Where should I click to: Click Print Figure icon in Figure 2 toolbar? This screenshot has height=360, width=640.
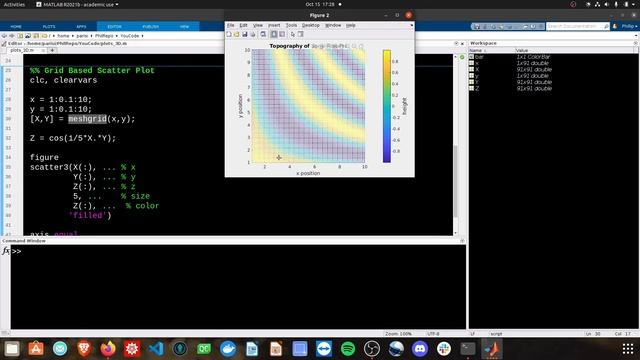point(253,35)
